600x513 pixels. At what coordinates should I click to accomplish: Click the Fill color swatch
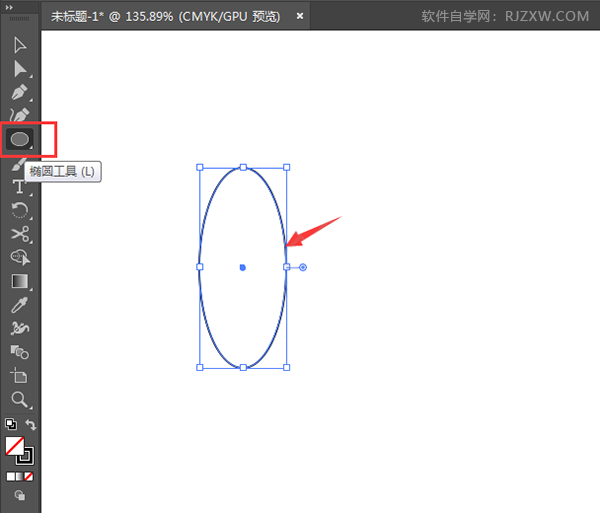coord(15,446)
